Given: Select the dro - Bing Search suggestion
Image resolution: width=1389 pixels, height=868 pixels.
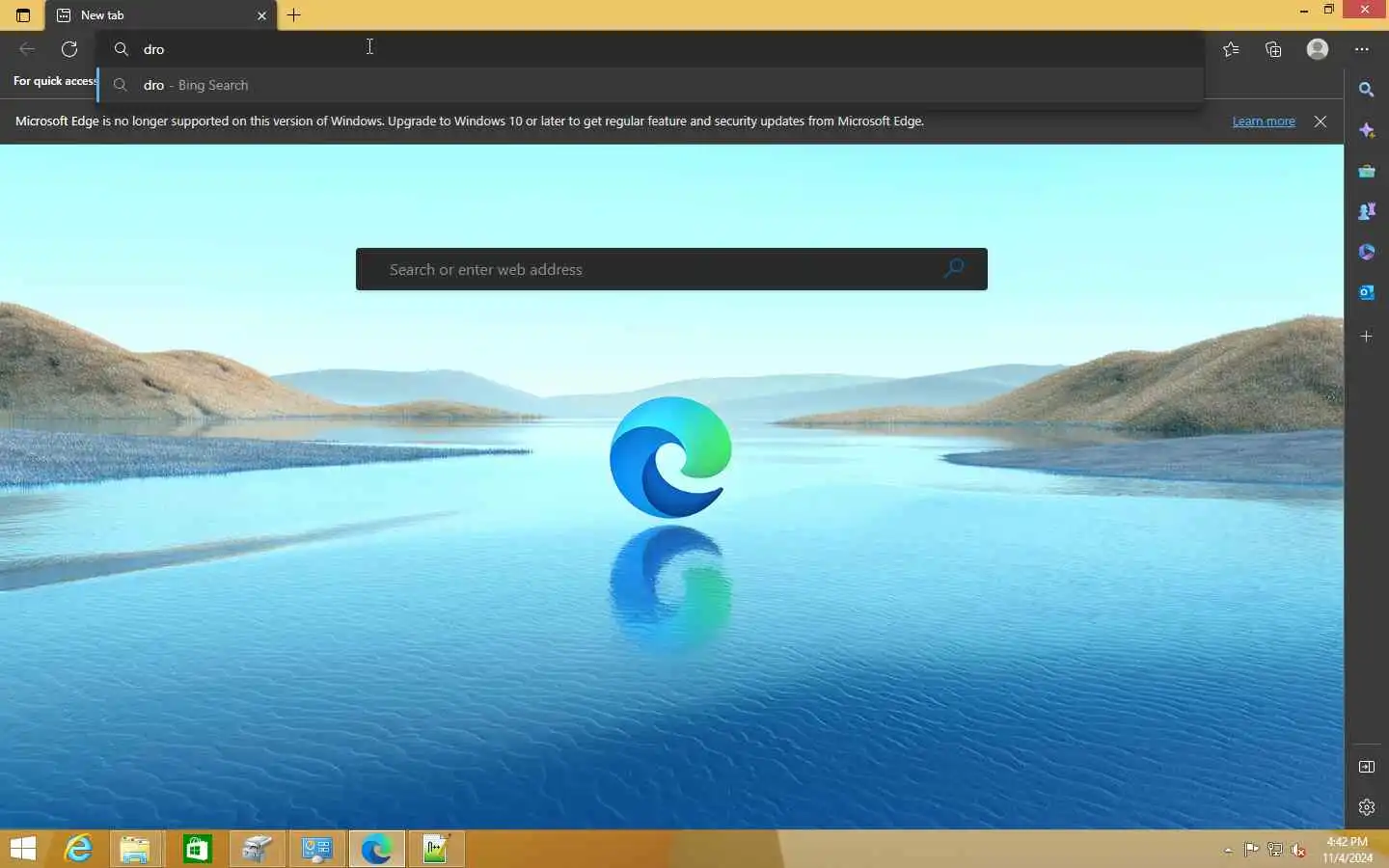Looking at the screenshot, I should click(x=650, y=85).
